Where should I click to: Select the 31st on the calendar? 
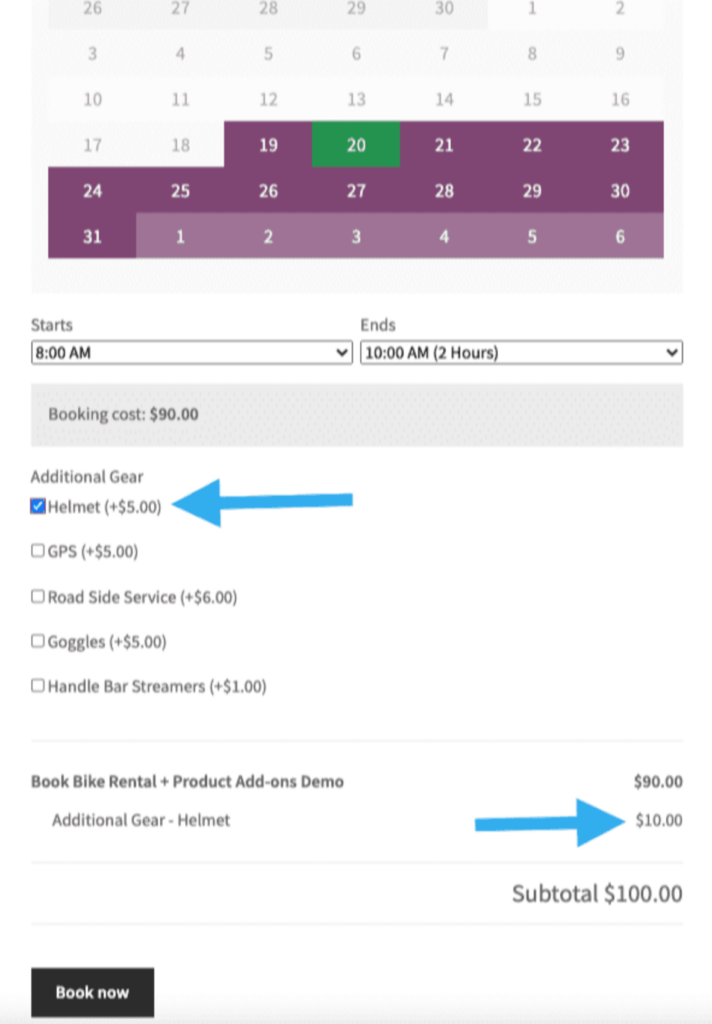tap(92, 237)
